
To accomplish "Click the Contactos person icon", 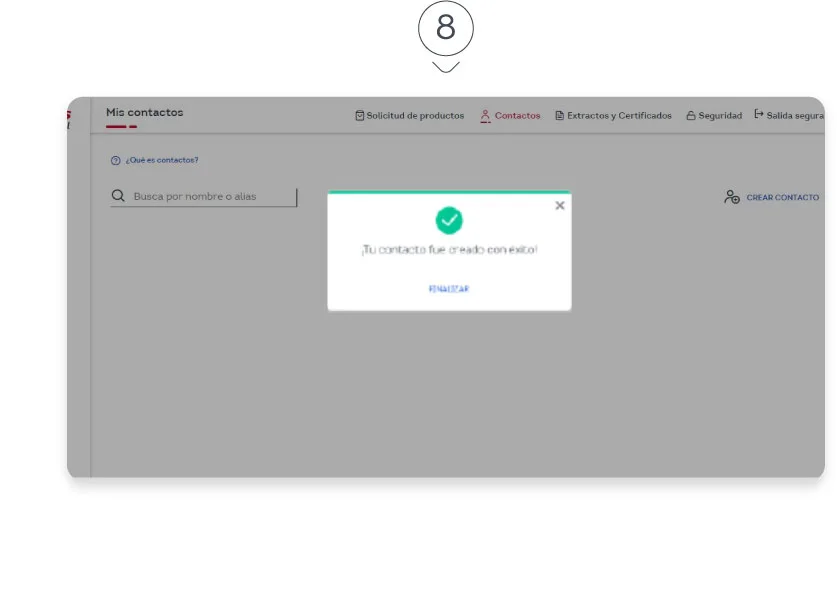I will pyautogui.click(x=484, y=114).
